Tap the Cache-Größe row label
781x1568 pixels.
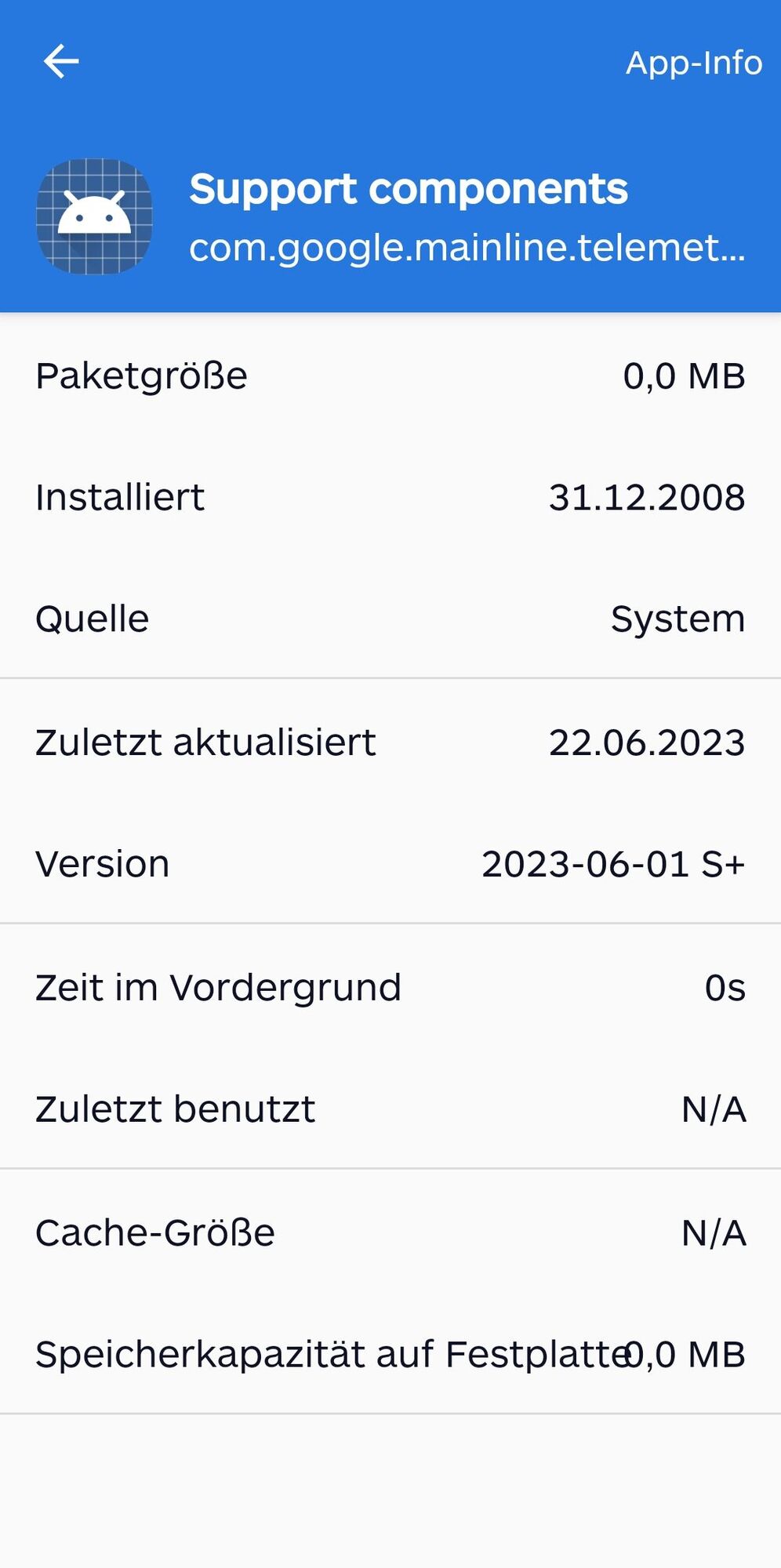click(155, 1232)
